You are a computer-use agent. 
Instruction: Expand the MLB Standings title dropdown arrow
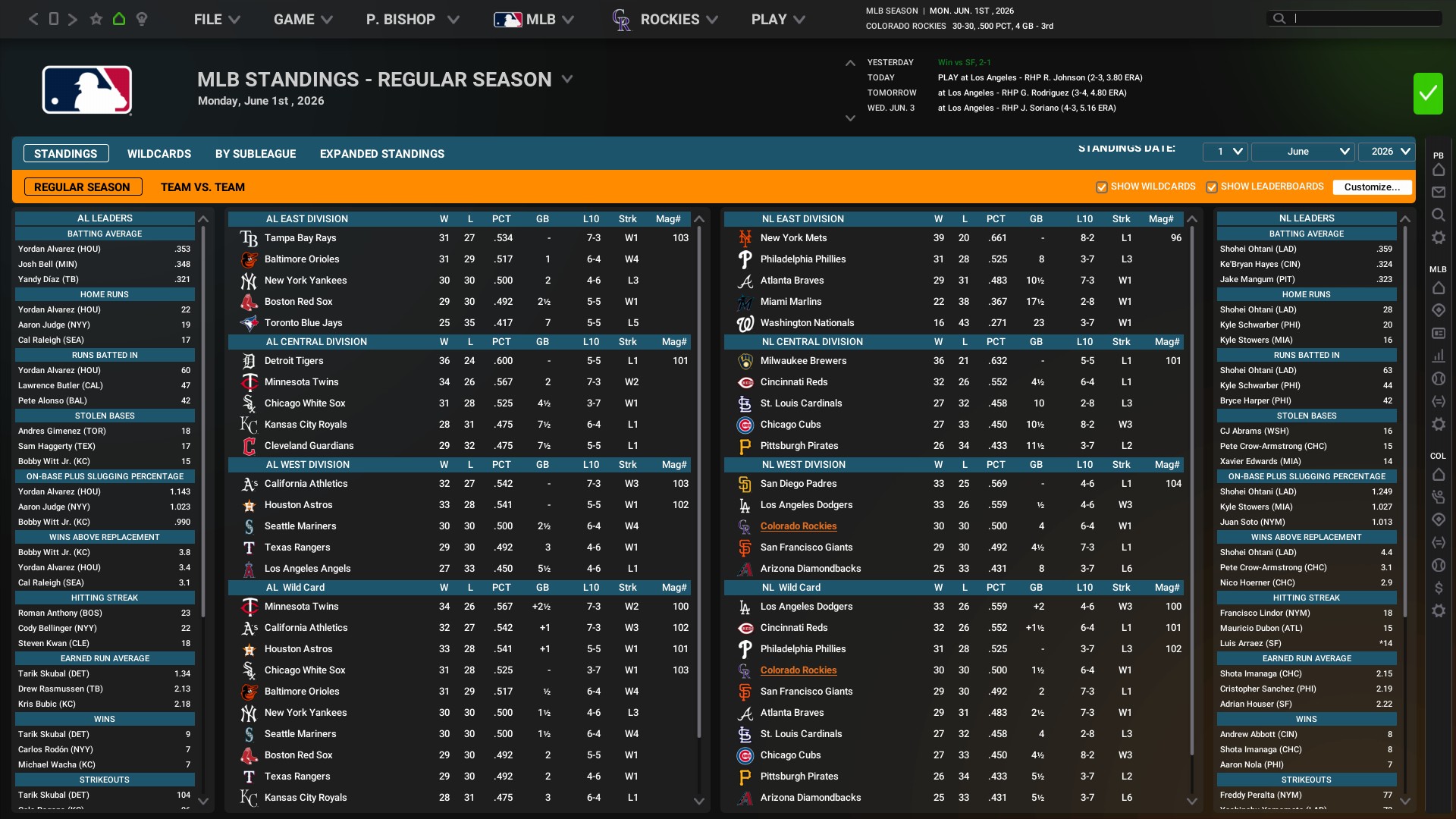[567, 80]
